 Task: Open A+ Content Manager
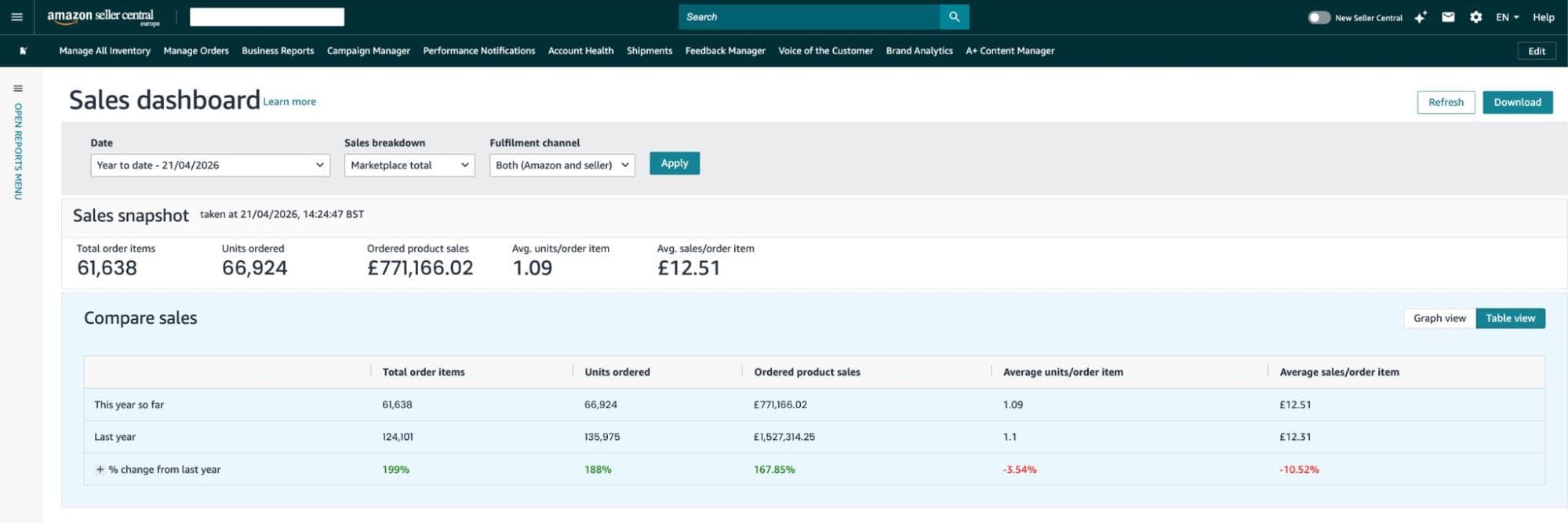(x=1010, y=51)
